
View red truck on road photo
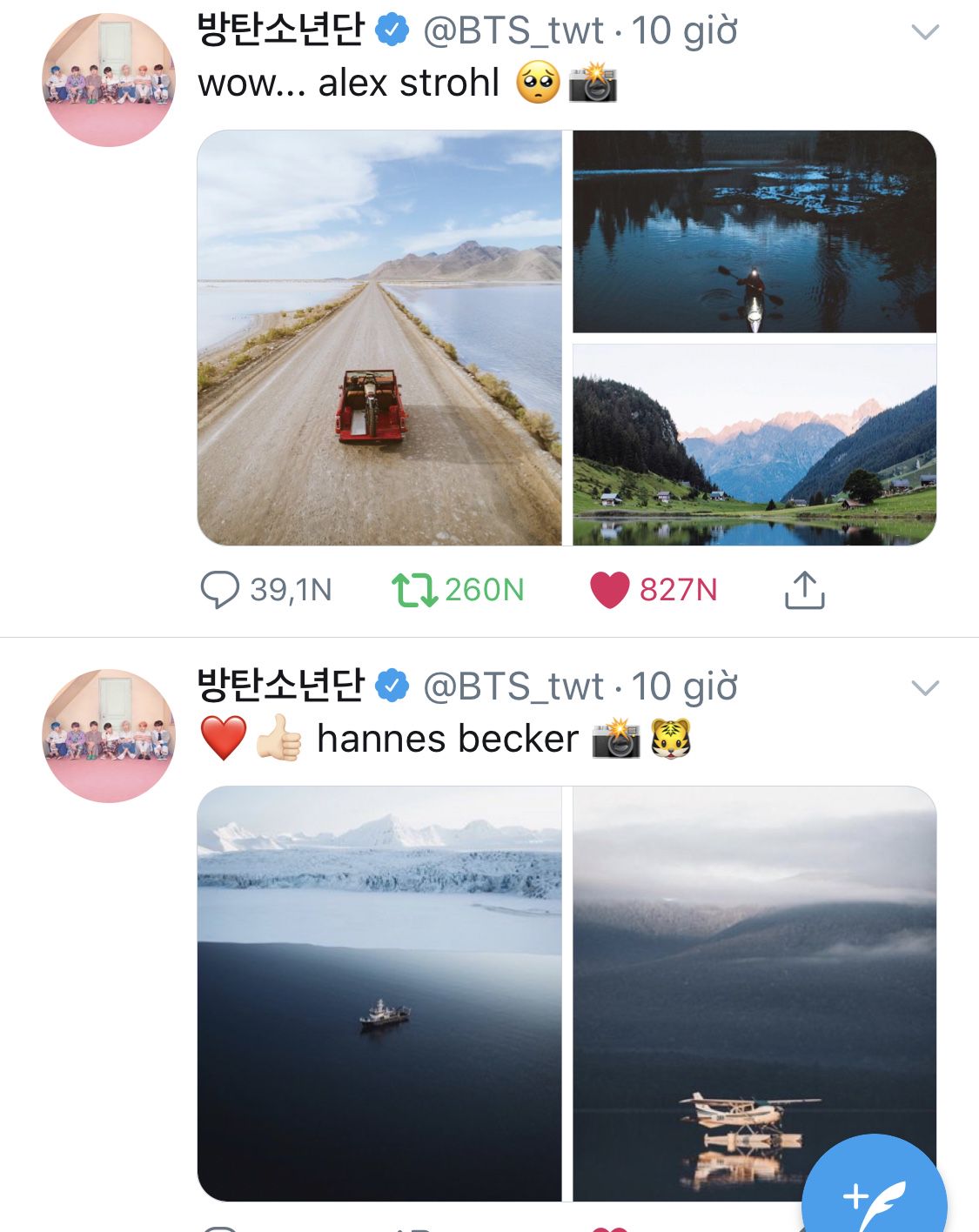[379, 338]
